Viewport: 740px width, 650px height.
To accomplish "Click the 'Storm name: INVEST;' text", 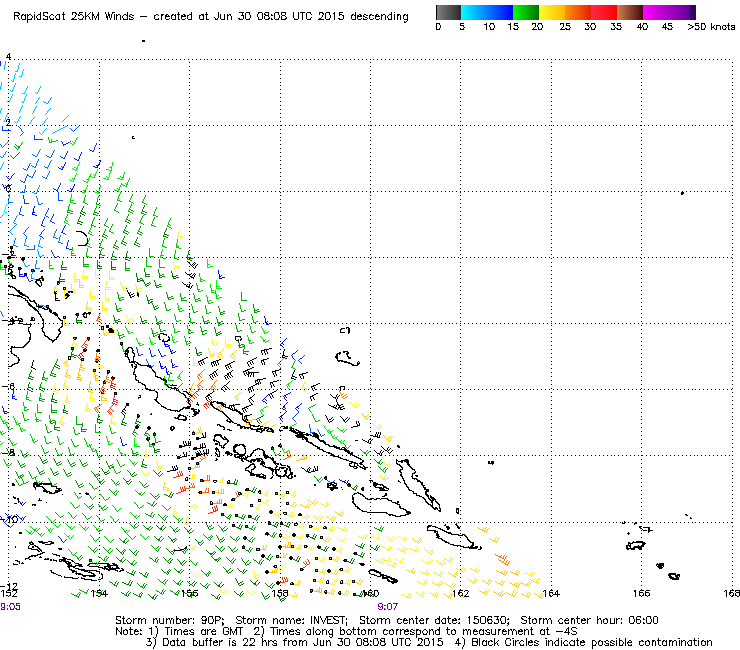I will [x=291, y=620].
